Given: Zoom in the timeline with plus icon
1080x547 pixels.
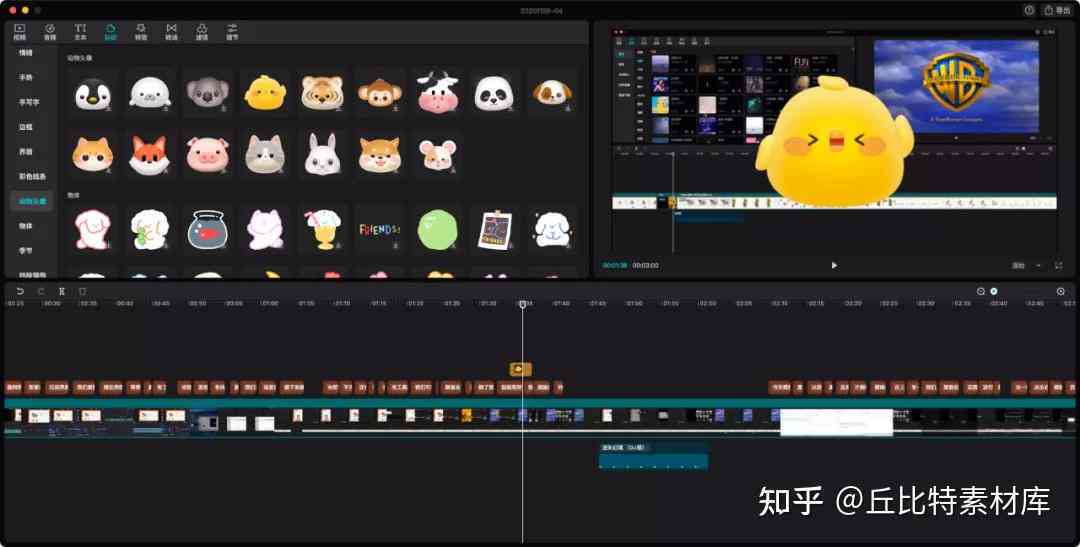Looking at the screenshot, I should pos(1061,291).
